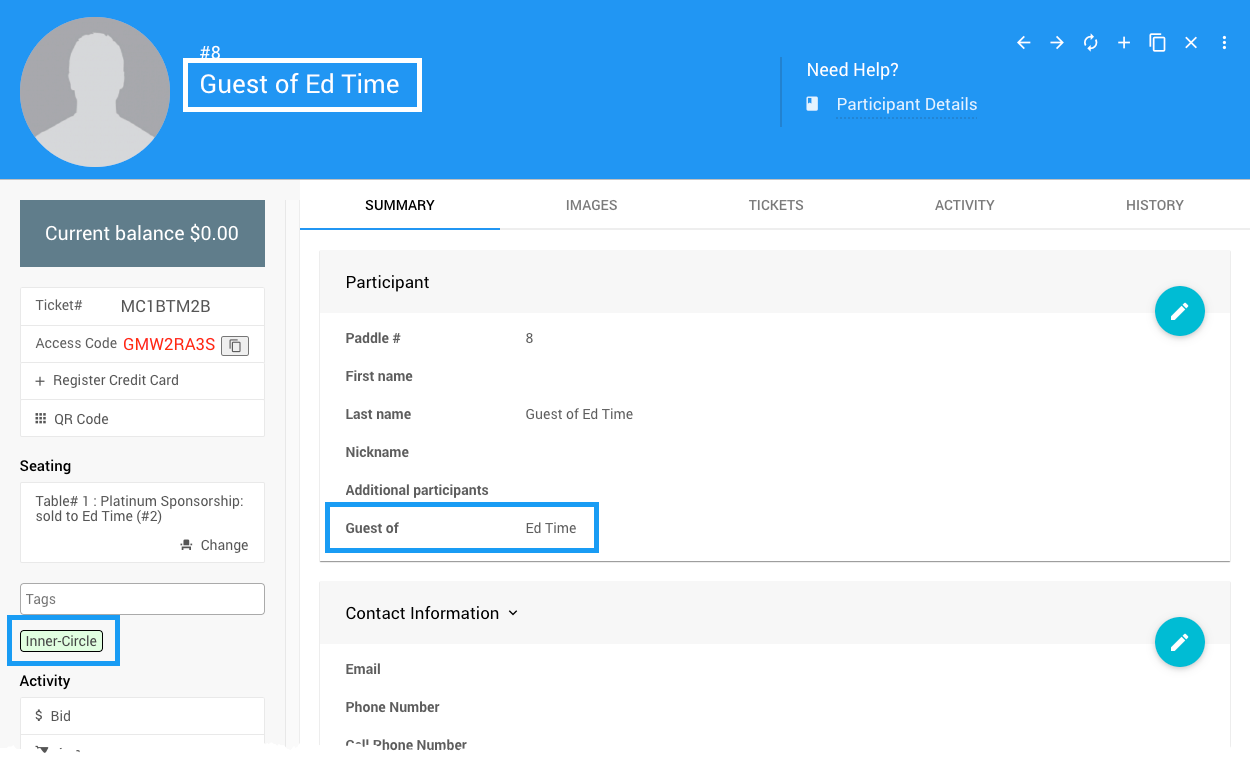Collapse the Contact Information section chevron
The image size is (1250, 778).
click(x=513, y=613)
